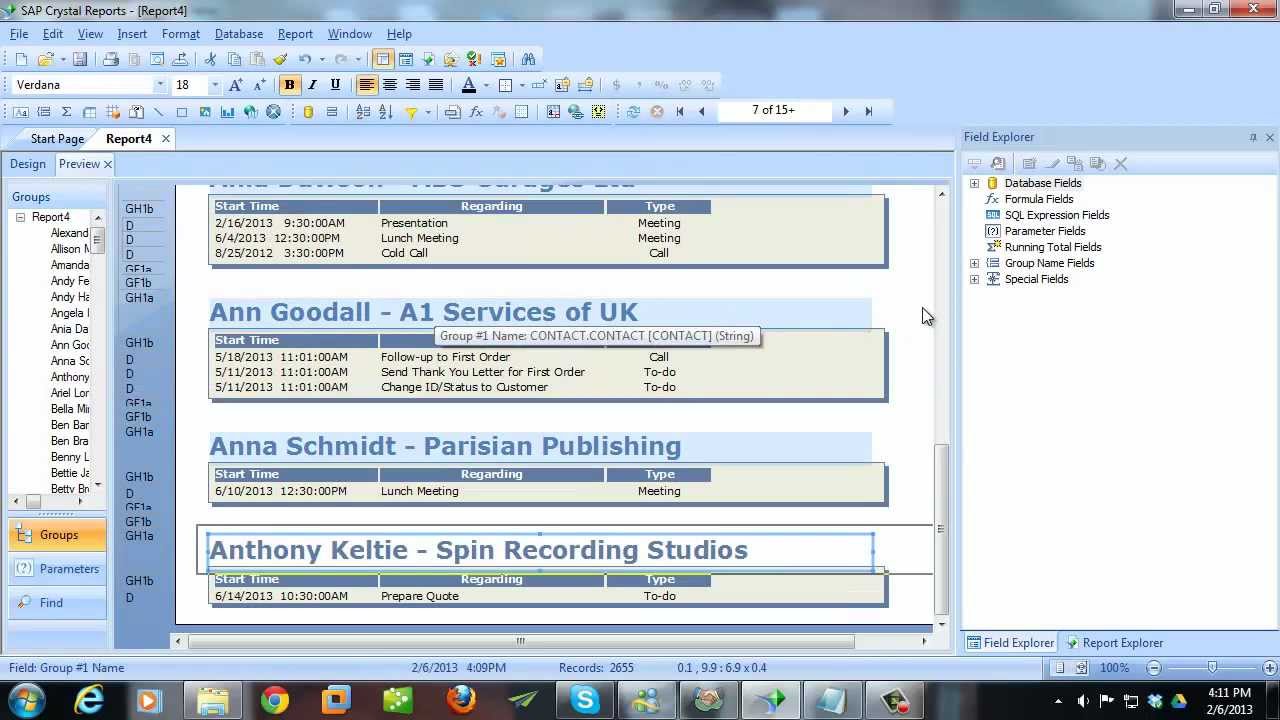Open the Report menu
This screenshot has height=720, width=1280.
(295, 34)
